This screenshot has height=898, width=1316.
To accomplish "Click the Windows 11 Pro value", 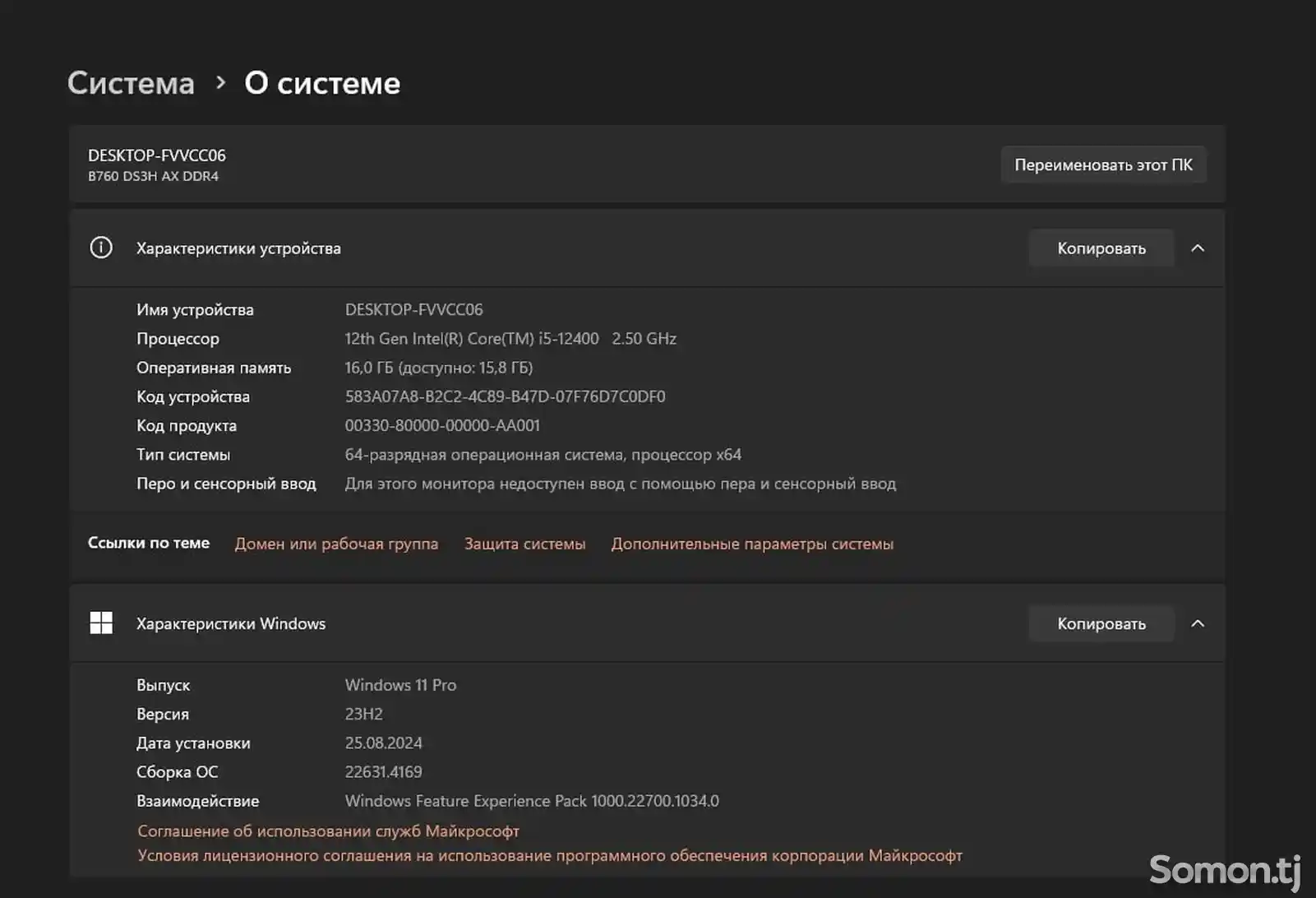I will coord(400,685).
